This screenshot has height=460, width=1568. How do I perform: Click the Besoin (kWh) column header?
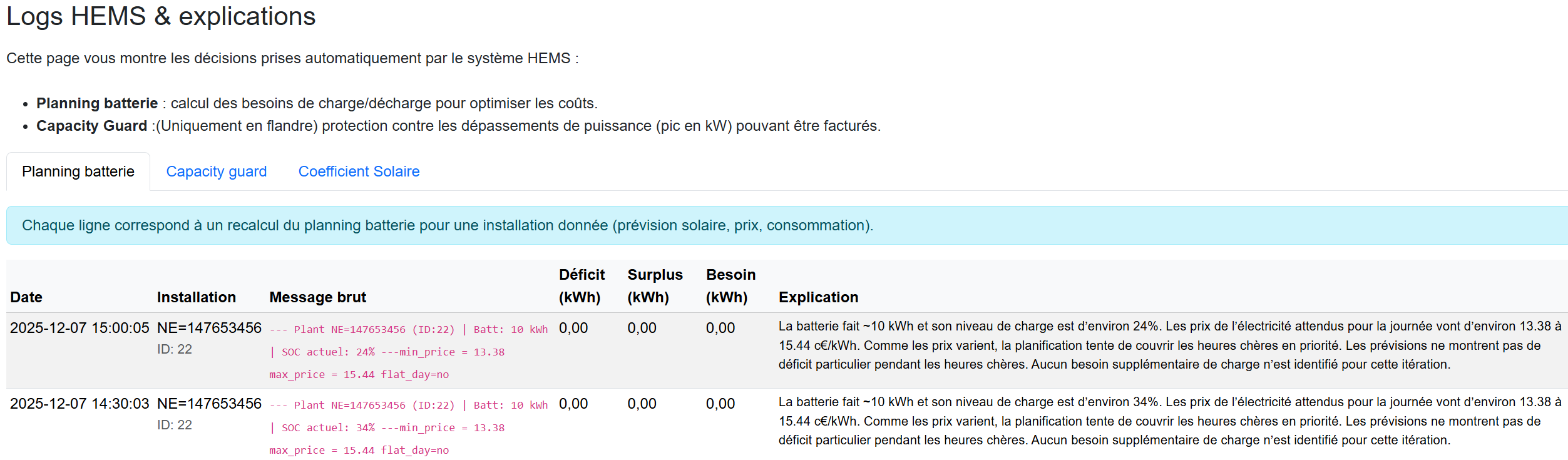730,285
